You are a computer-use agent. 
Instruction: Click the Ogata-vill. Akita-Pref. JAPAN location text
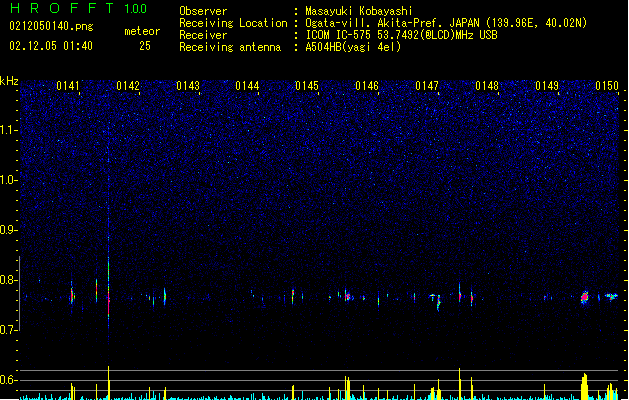(x=392, y=23)
